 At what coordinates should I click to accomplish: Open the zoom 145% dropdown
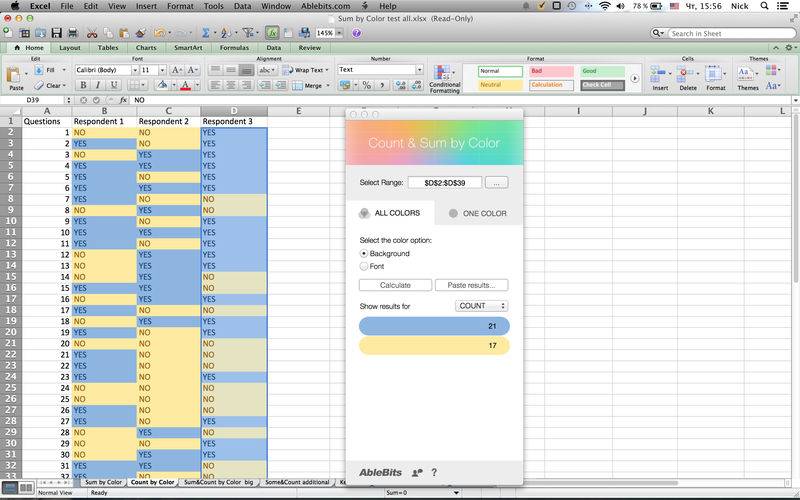tap(339, 33)
